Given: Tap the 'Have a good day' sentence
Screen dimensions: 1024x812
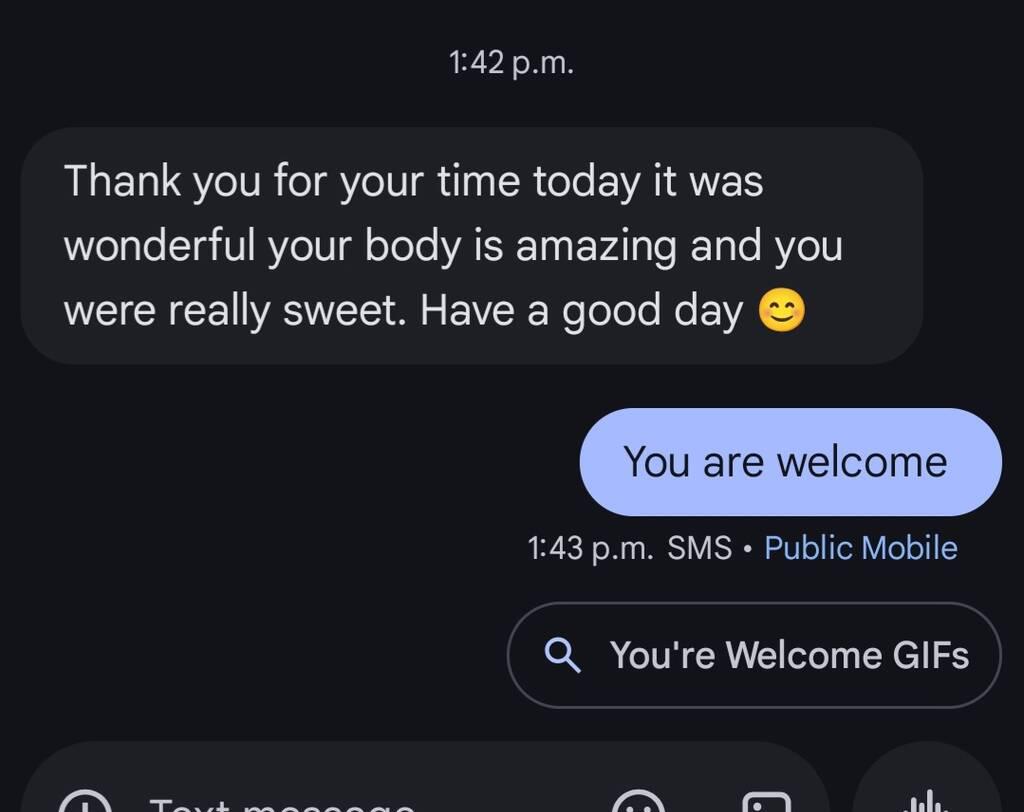Looking at the screenshot, I should pos(582,312).
